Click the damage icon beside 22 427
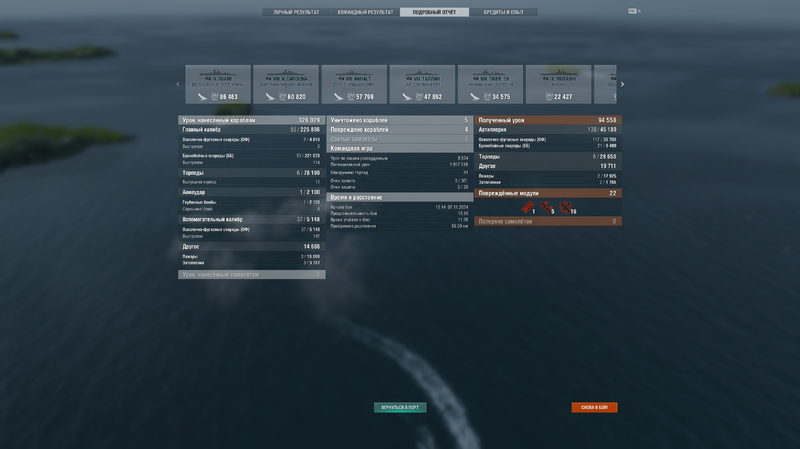This screenshot has width=800, height=449. point(549,96)
